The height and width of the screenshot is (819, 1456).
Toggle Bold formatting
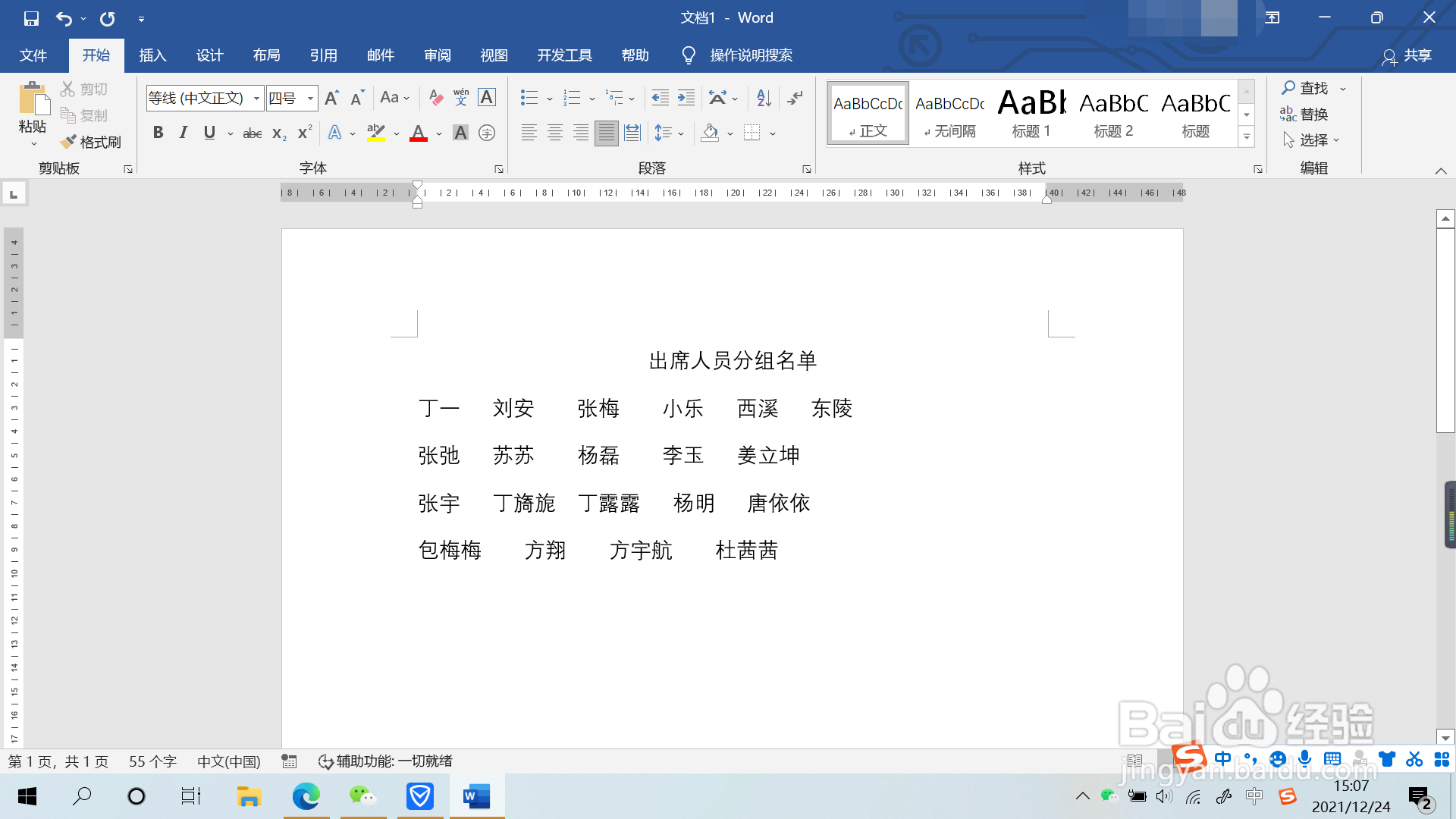point(158,133)
